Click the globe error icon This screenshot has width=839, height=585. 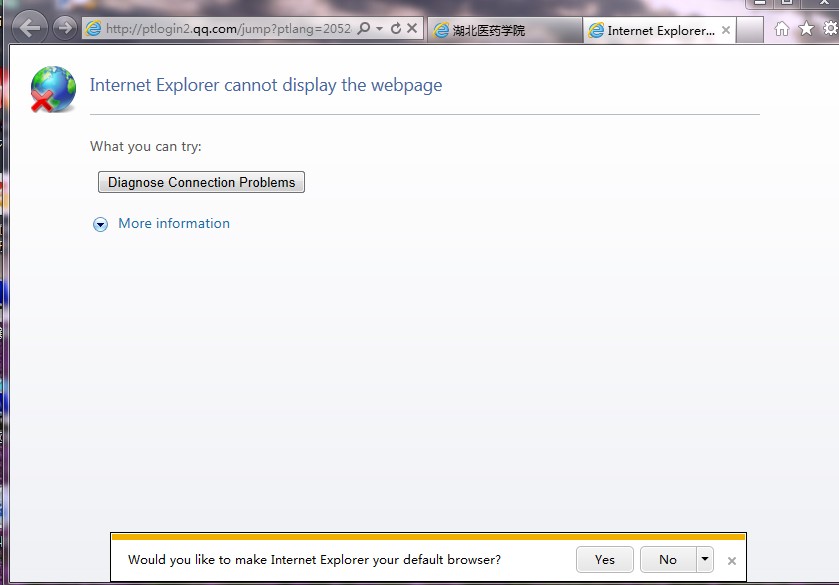click(x=53, y=89)
